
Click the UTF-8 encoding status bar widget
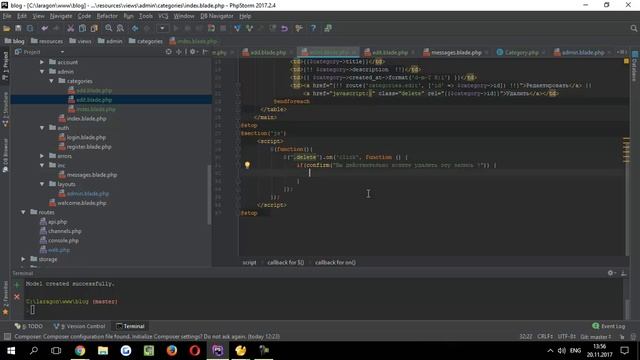point(567,337)
